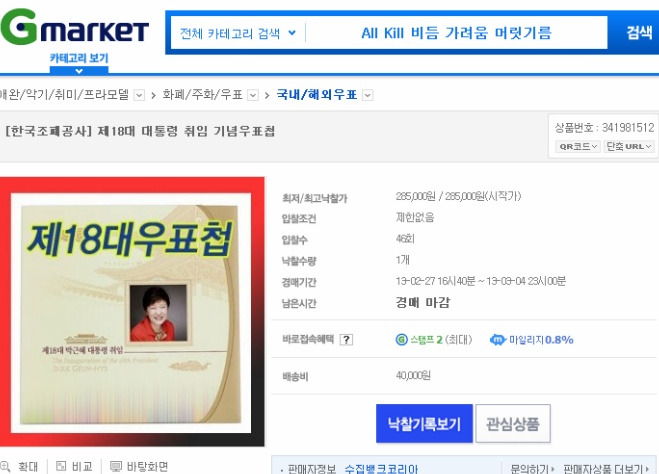This screenshot has height=474, width=659.
Task: Click the 비교 compare icon
Action: pos(61,466)
